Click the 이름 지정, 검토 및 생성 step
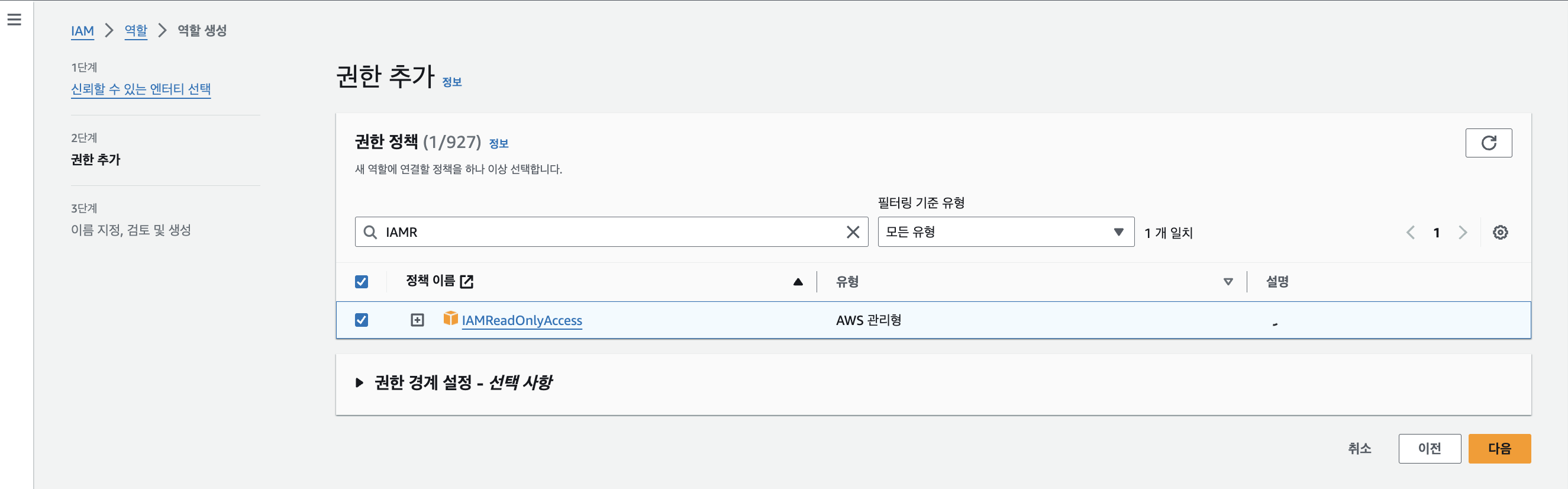The width and height of the screenshot is (1568, 489). click(131, 230)
